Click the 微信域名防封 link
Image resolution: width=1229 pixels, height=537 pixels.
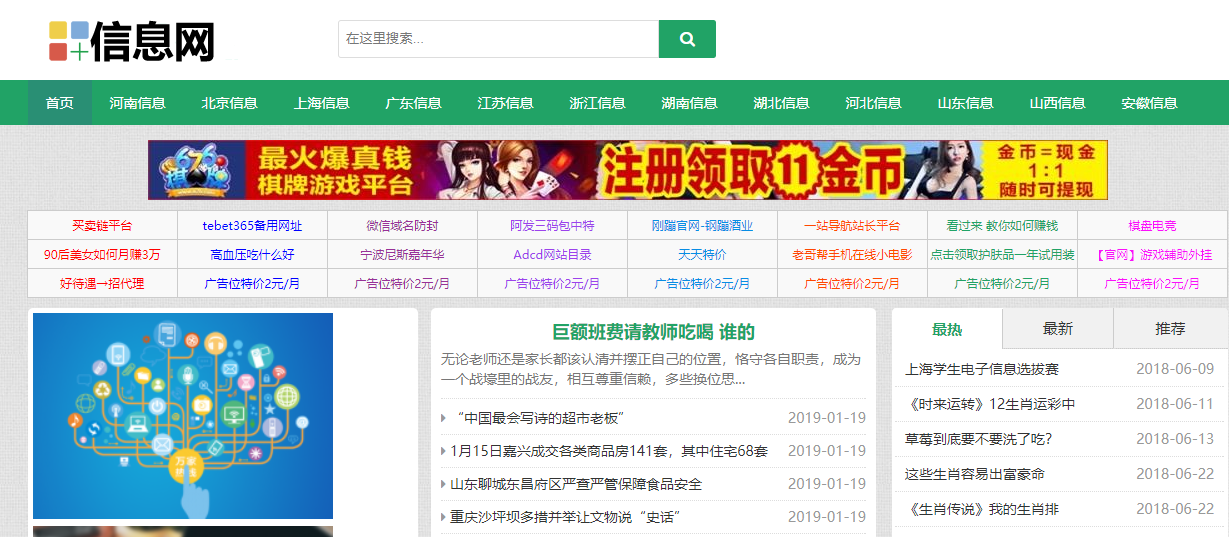tap(402, 226)
